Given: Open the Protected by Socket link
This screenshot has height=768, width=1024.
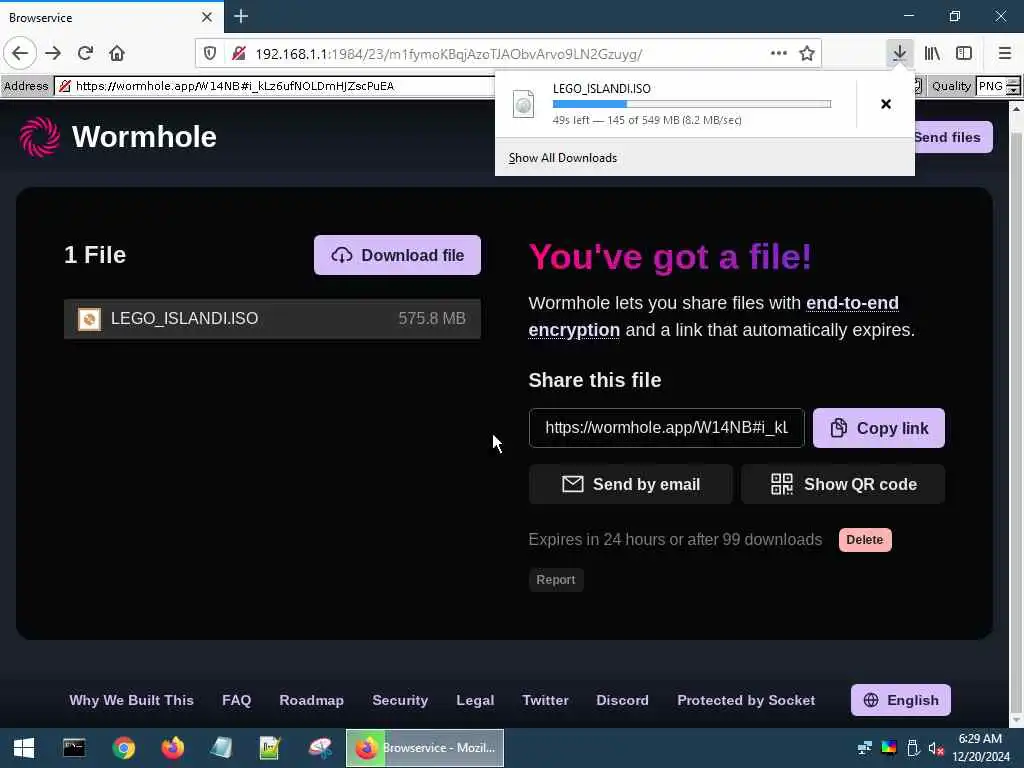Looking at the screenshot, I should pos(746,700).
